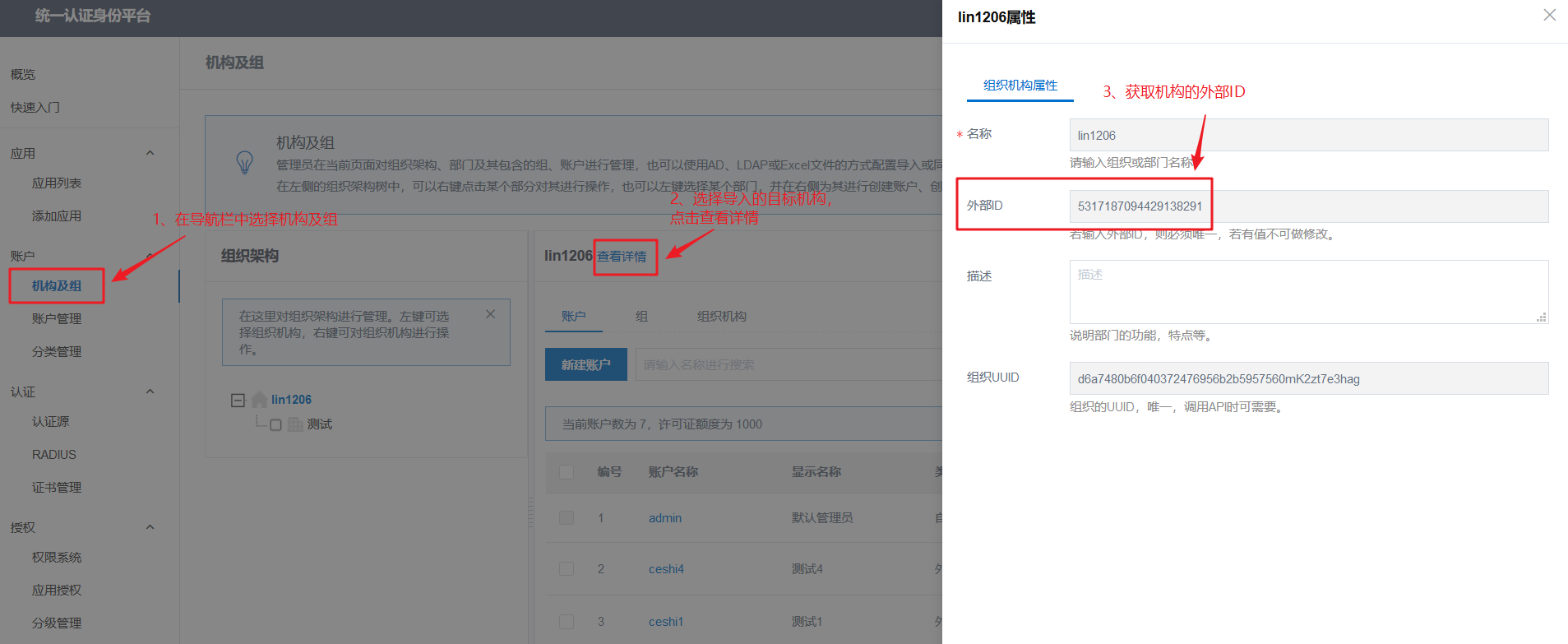Switch to the 账户 tab

[574, 316]
